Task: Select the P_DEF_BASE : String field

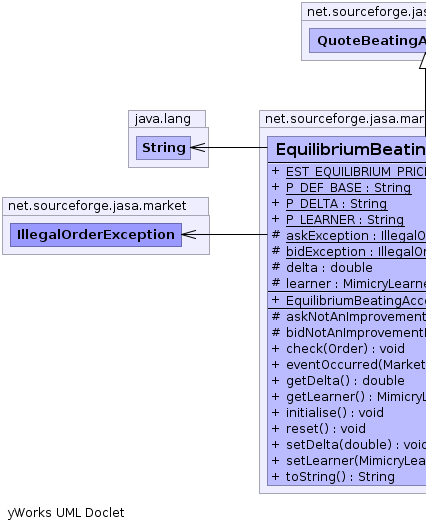Action: point(349,188)
